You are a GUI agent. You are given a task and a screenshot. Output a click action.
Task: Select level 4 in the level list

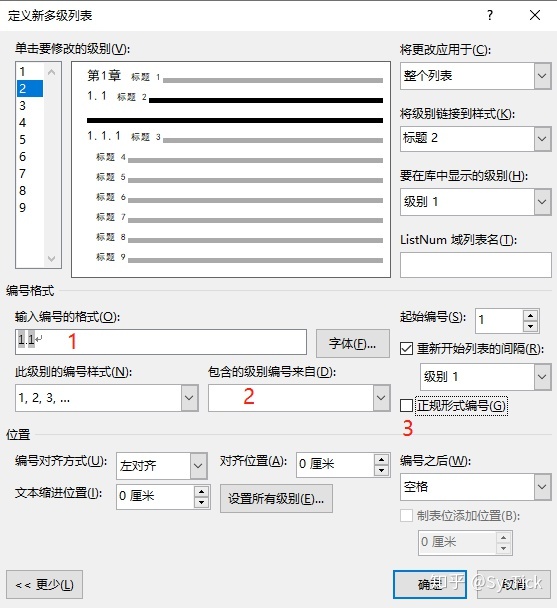tap(30, 123)
